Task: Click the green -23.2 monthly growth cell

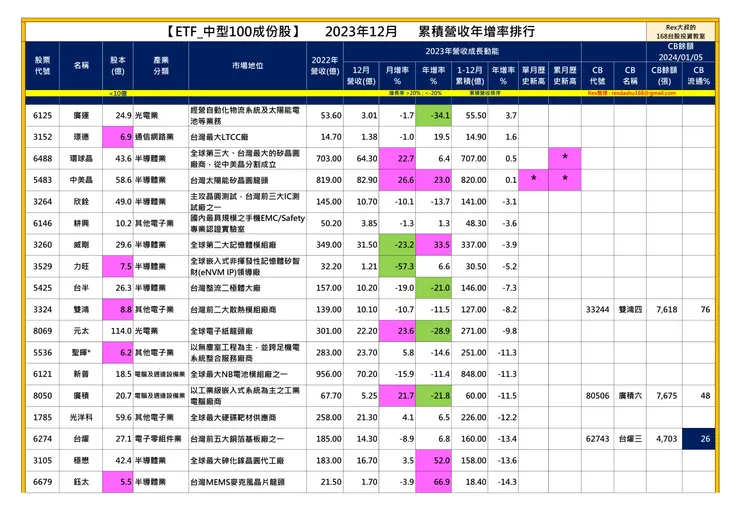Action: pos(397,245)
